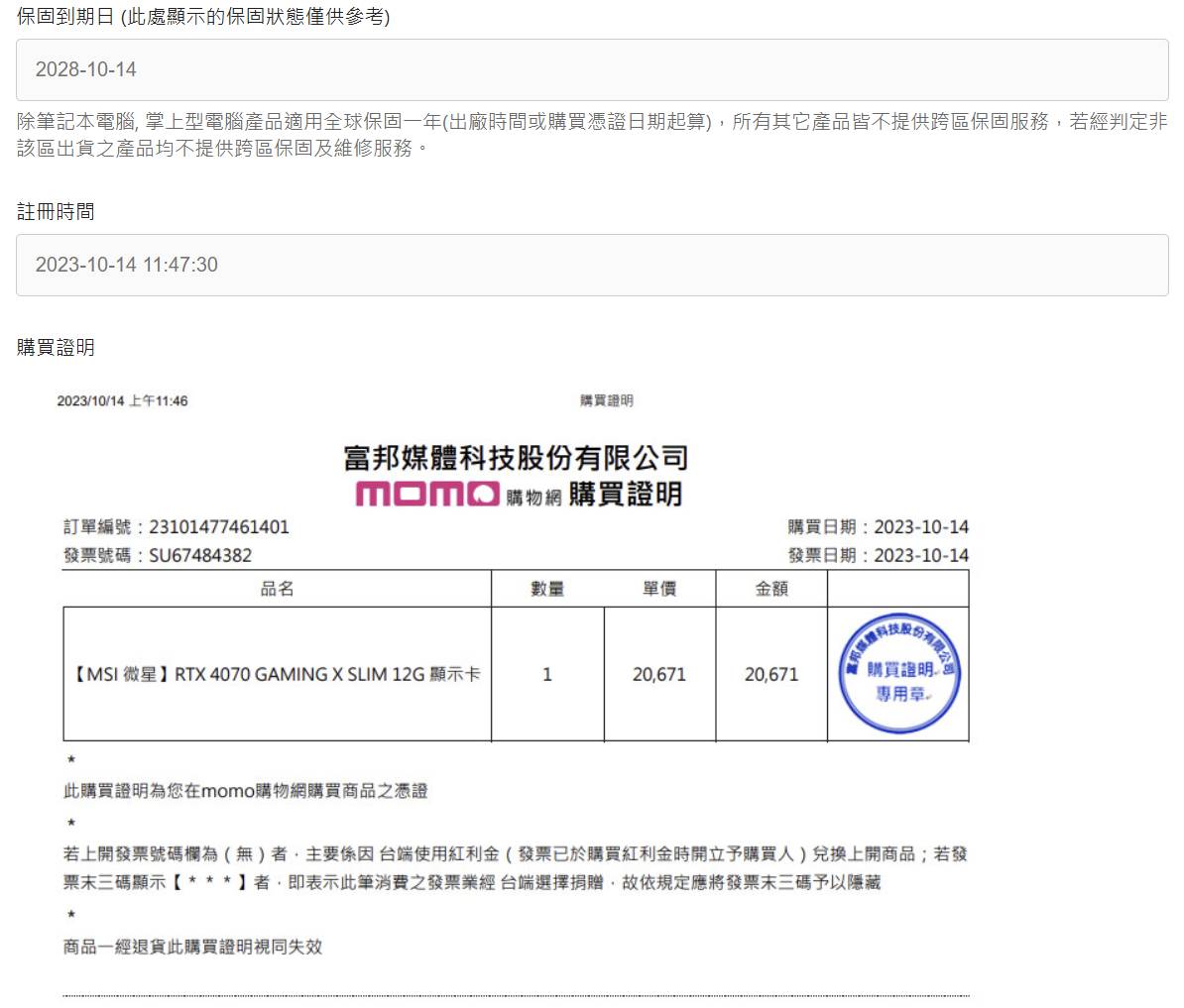Click the quantity cell showing 1
Viewport: 1184px width, 1008px height.
pyautogui.click(x=547, y=675)
